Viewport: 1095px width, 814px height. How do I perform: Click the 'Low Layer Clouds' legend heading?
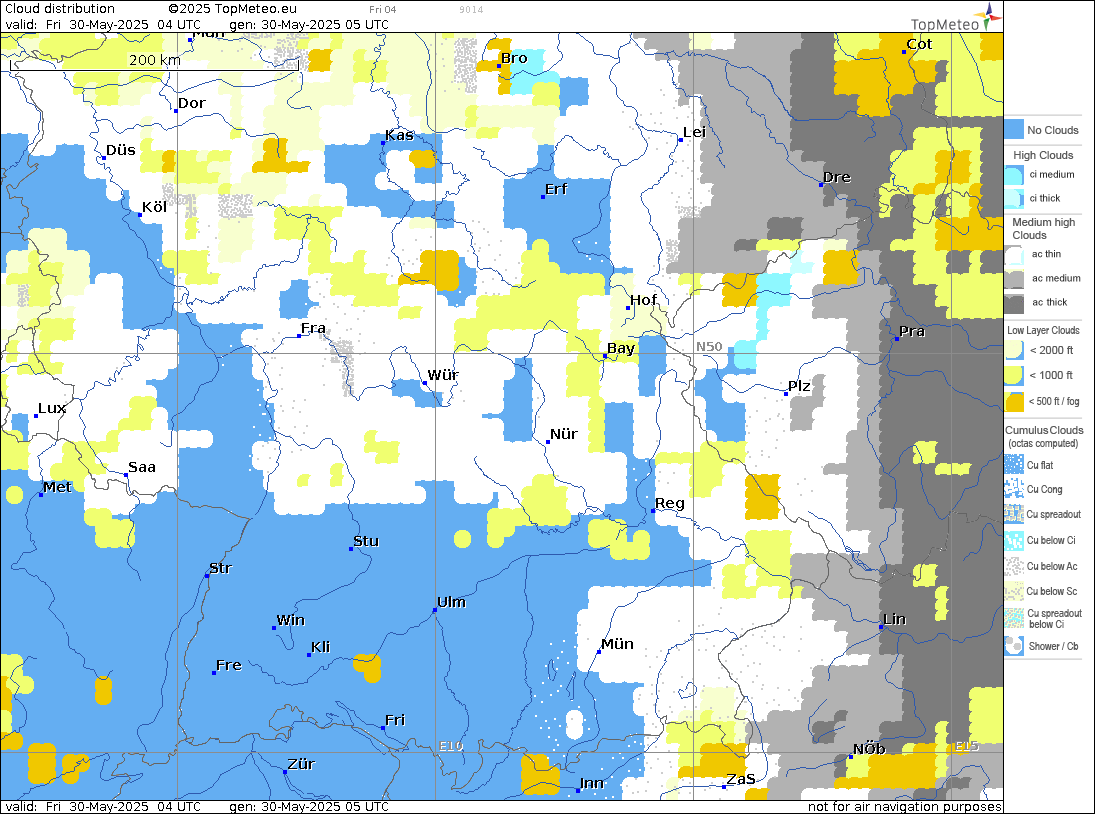pyautogui.click(x=1043, y=330)
